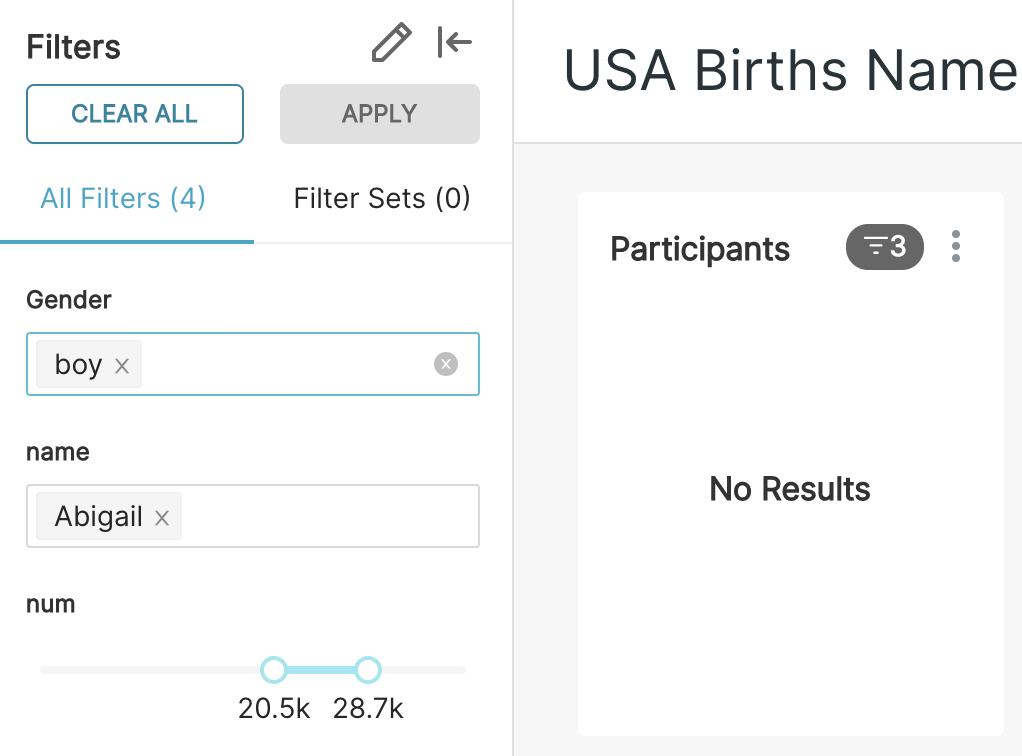The height and width of the screenshot is (756, 1022).
Task: Click the No Results chart area
Action: tap(790, 489)
